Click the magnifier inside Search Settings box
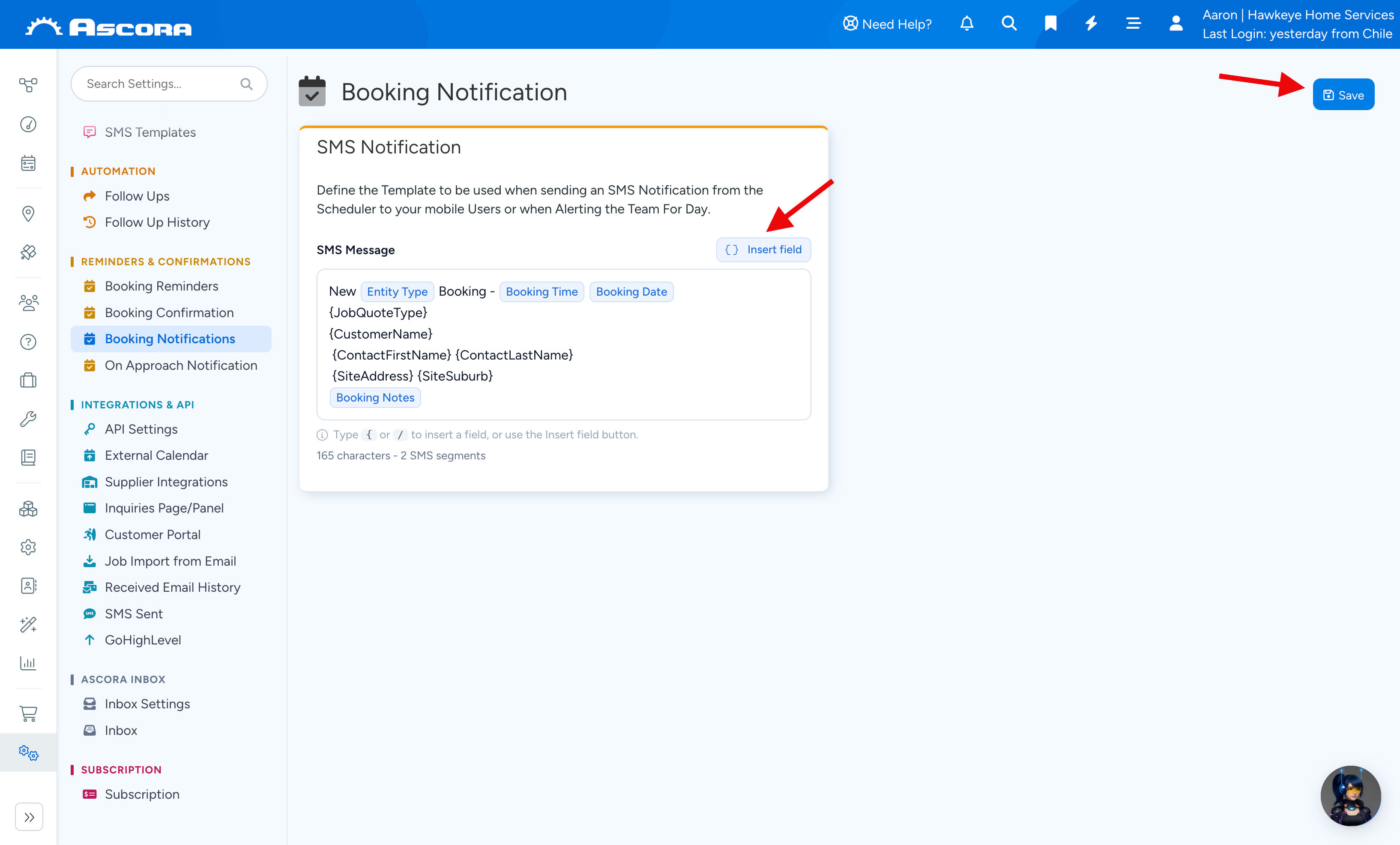 246,84
